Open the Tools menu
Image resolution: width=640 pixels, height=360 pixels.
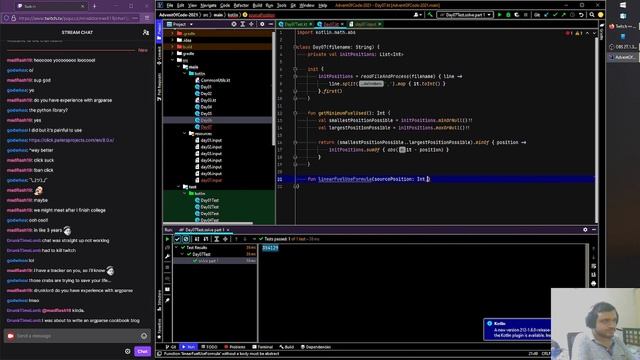[282, 5]
